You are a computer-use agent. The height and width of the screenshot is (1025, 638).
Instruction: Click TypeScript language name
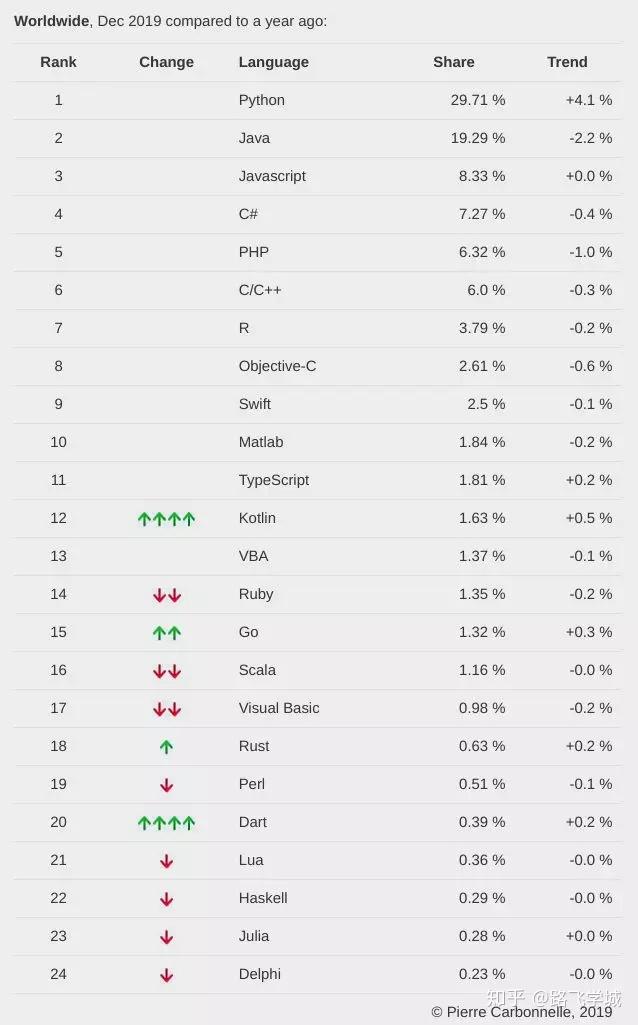[x=273, y=480]
